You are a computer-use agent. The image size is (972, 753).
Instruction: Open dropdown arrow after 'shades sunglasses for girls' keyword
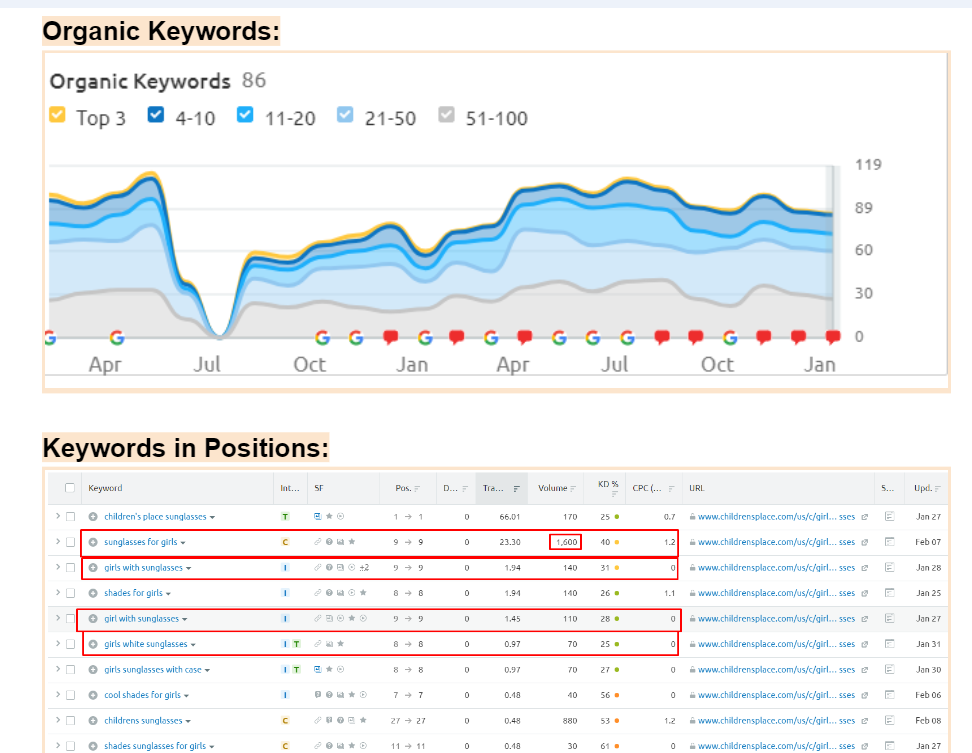(211, 747)
